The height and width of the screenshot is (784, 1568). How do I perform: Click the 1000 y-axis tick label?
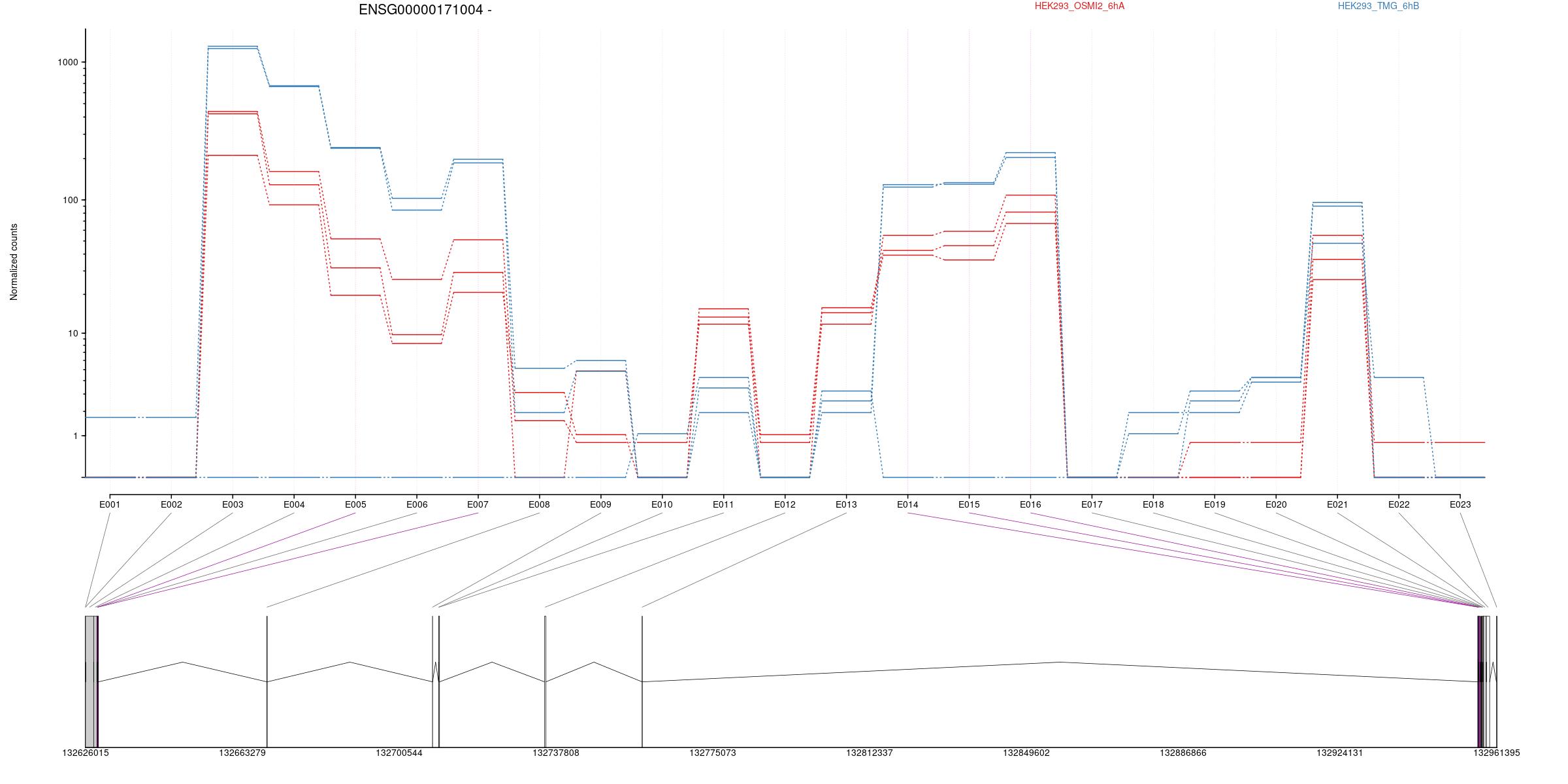pyautogui.click(x=68, y=62)
